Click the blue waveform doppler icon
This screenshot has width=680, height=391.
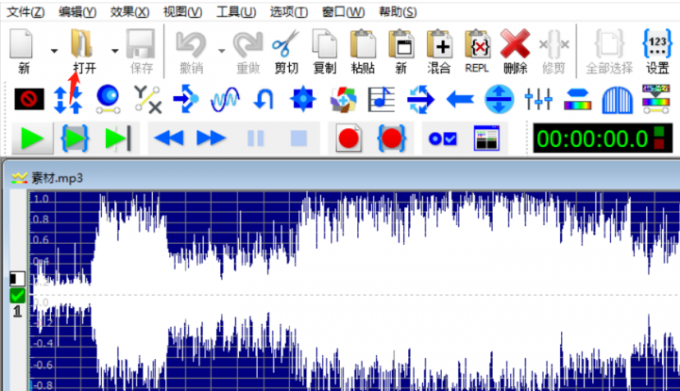tap(225, 99)
